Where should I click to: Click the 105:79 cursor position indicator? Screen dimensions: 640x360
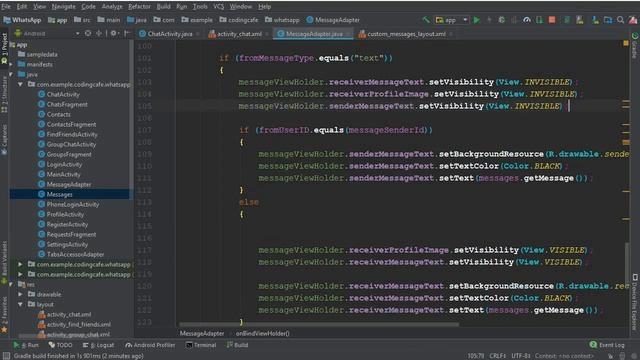pos(476,356)
